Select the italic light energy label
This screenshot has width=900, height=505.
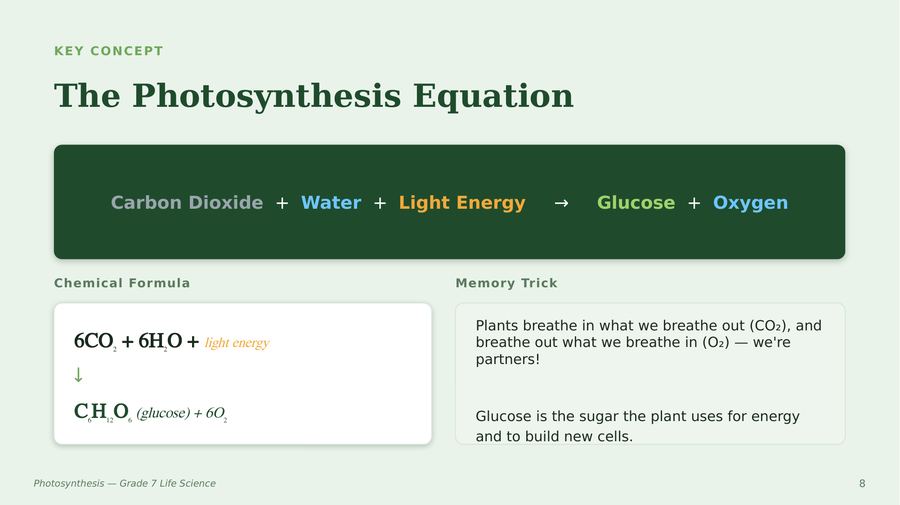click(x=237, y=343)
